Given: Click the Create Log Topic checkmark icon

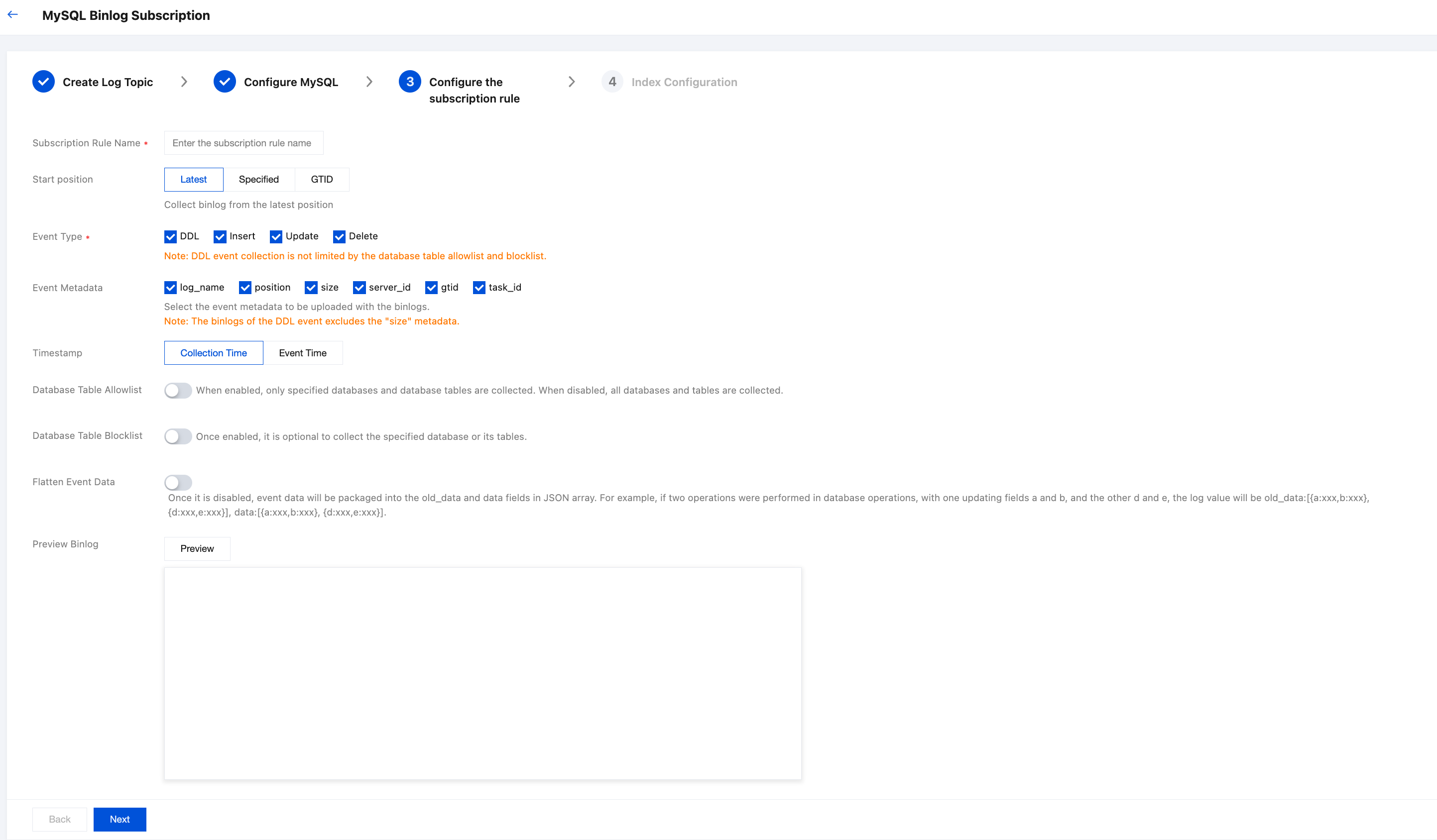Looking at the screenshot, I should [x=43, y=82].
